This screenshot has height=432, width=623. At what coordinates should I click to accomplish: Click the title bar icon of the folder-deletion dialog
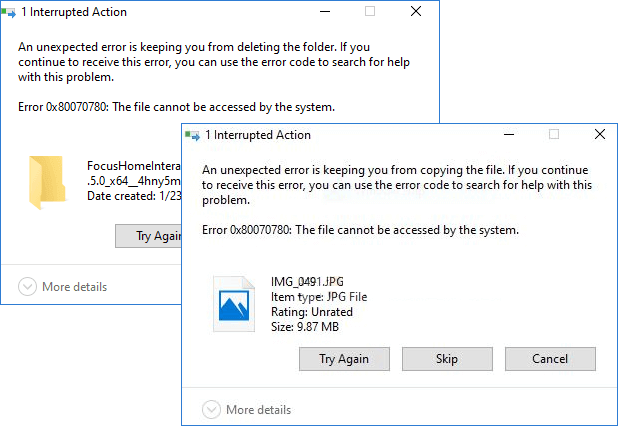click(9, 12)
